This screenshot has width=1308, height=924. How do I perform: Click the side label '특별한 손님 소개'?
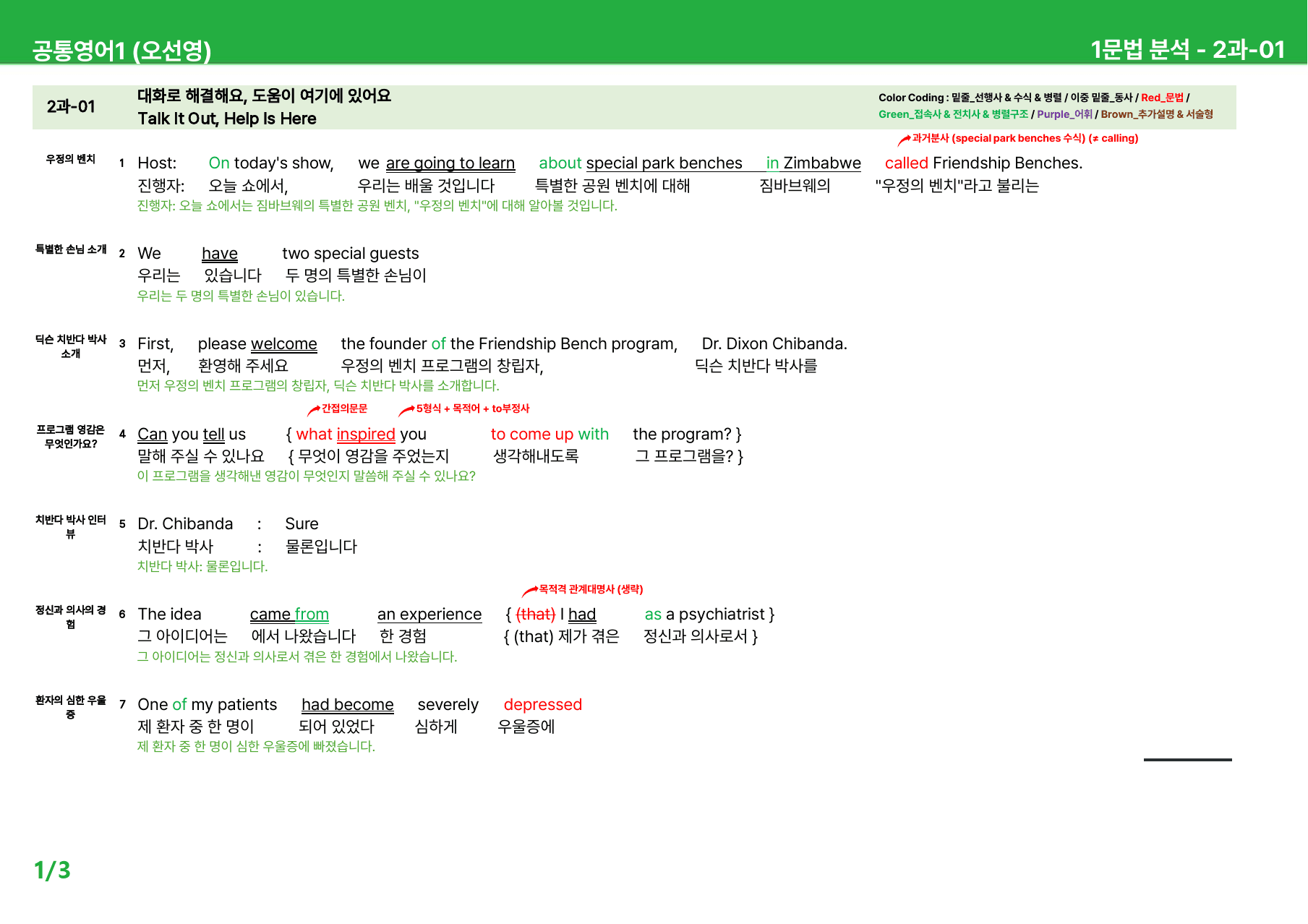pyautogui.click(x=71, y=249)
